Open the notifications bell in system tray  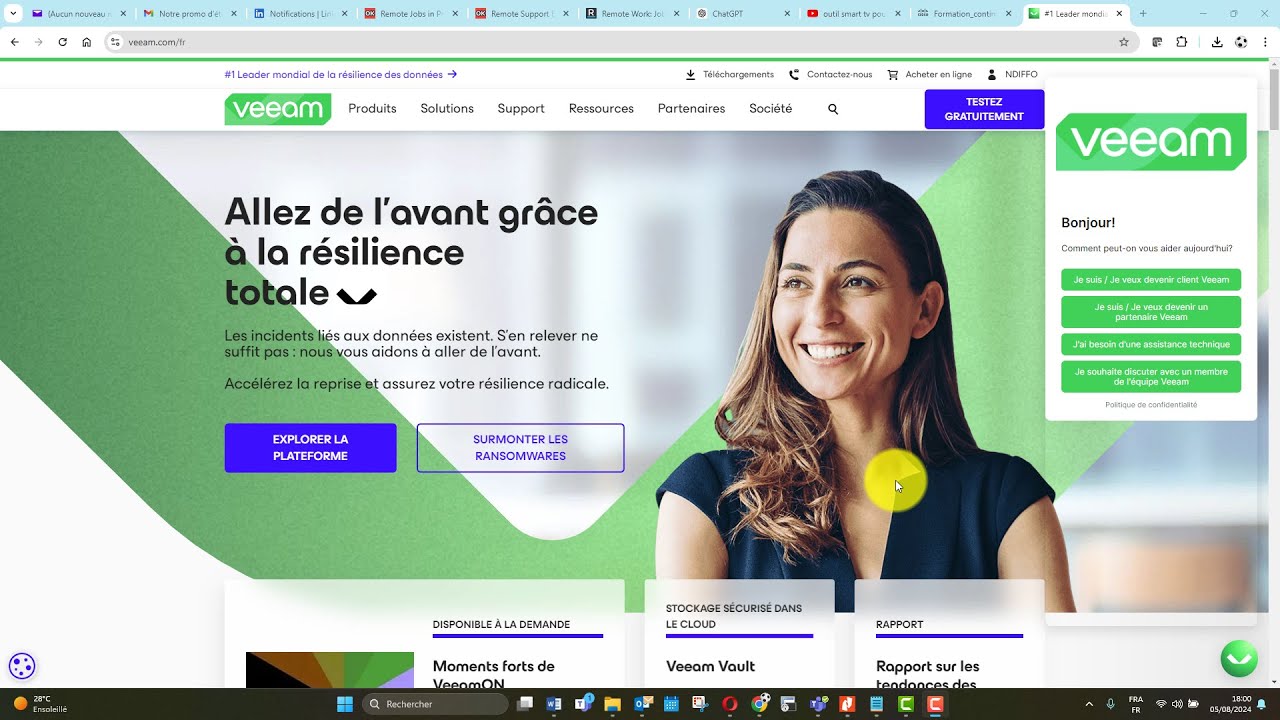(1262, 704)
